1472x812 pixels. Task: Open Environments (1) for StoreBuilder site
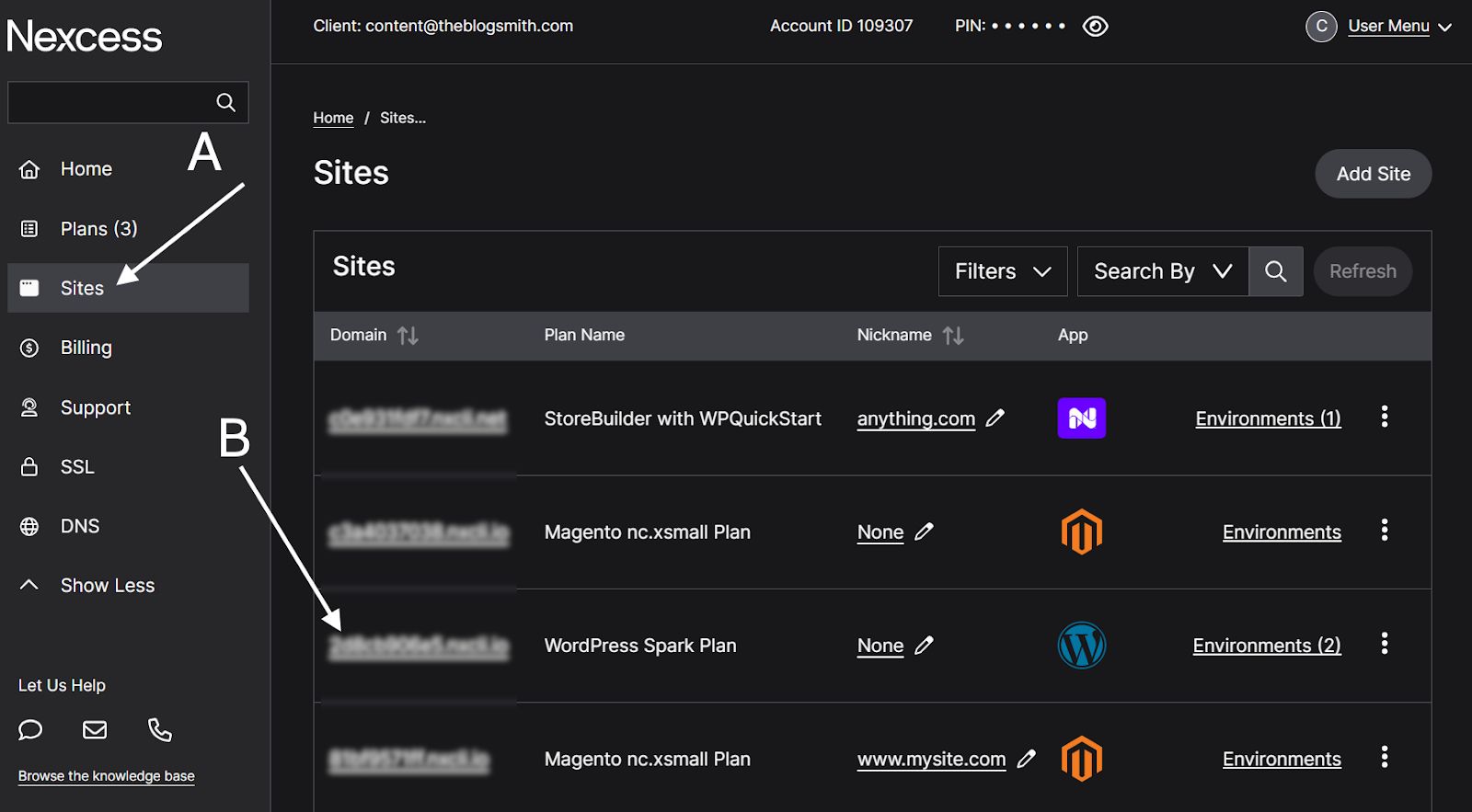point(1268,418)
